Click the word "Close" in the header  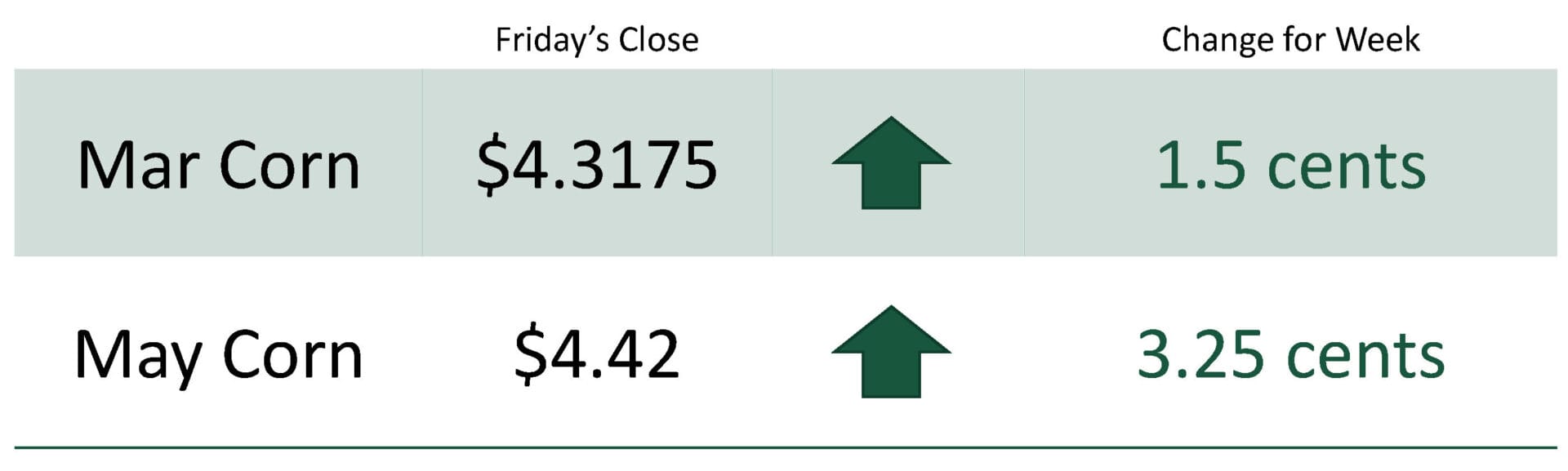[x=658, y=40]
